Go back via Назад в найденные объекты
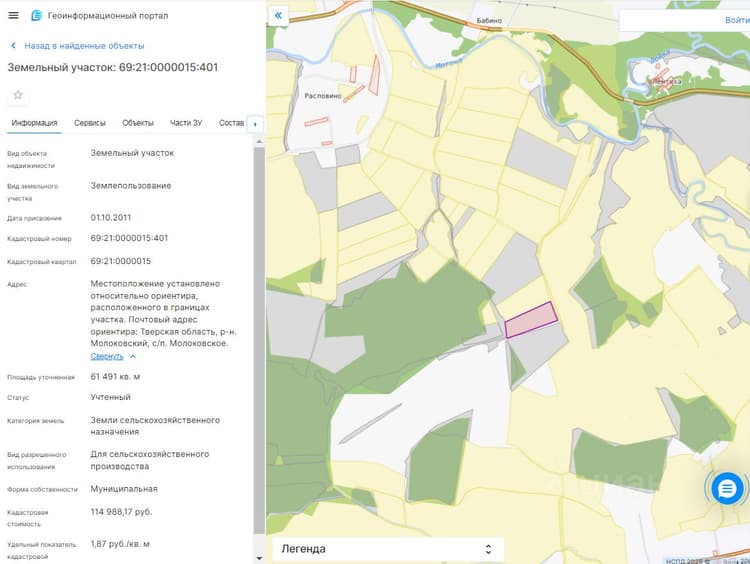750x564 pixels. (x=77, y=46)
